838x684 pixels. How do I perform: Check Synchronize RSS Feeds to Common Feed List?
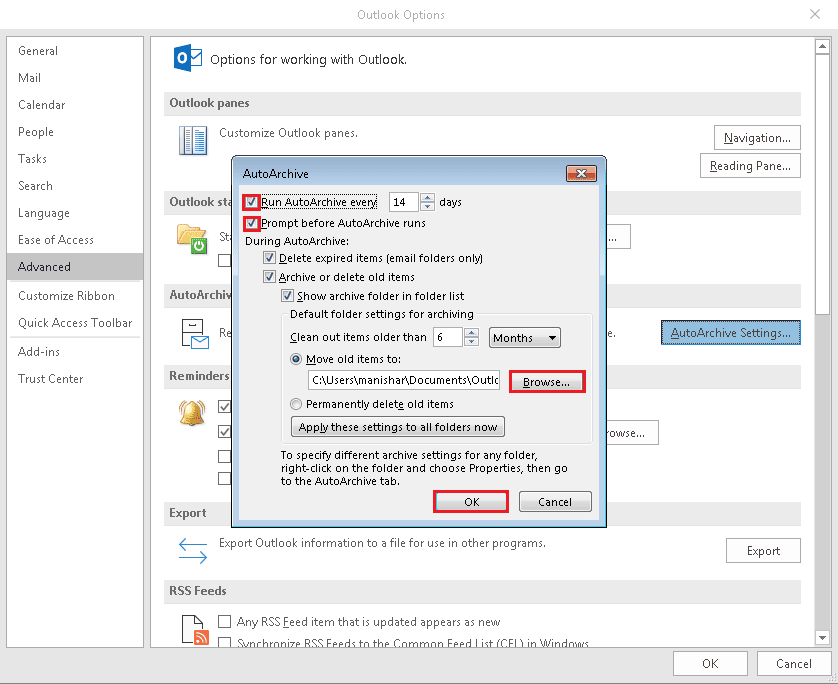[224, 642]
